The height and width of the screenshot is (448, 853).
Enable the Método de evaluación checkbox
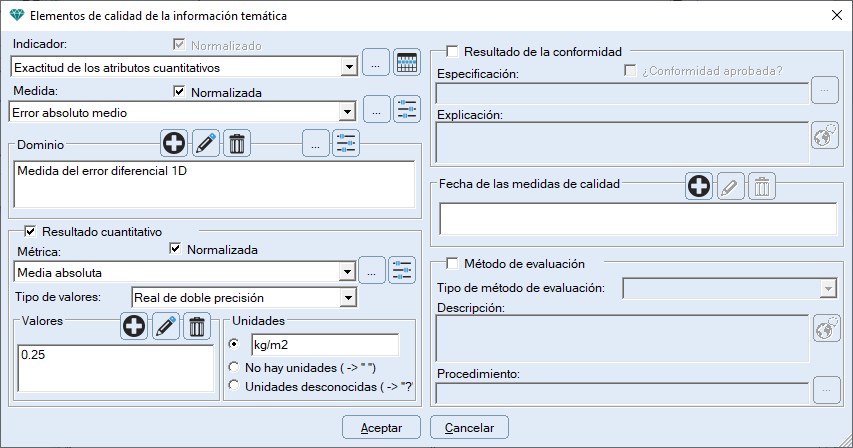pyautogui.click(x=452, y=263)
